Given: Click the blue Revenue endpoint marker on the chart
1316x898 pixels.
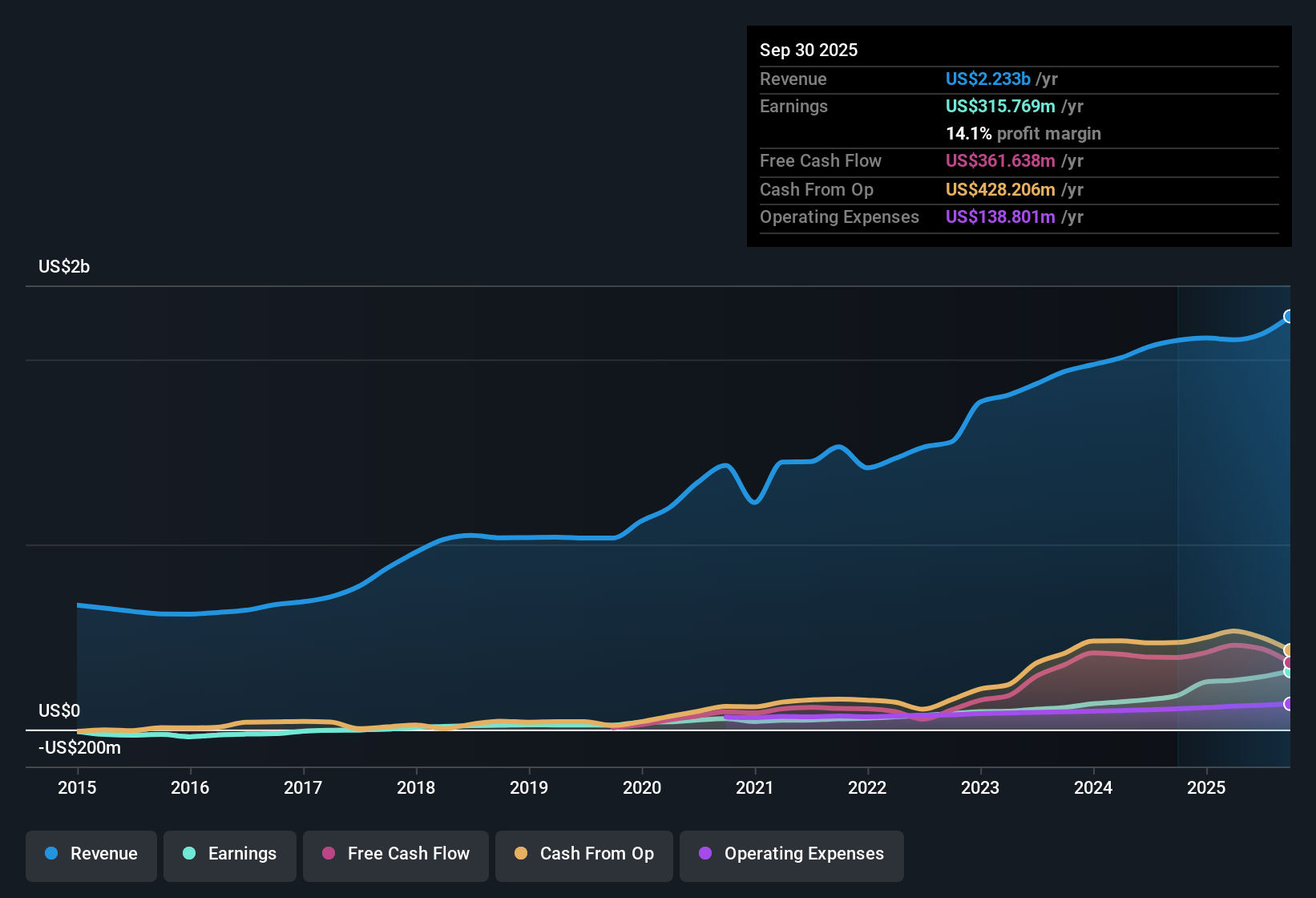Looking at the screenshot, I should (1289, 317).
